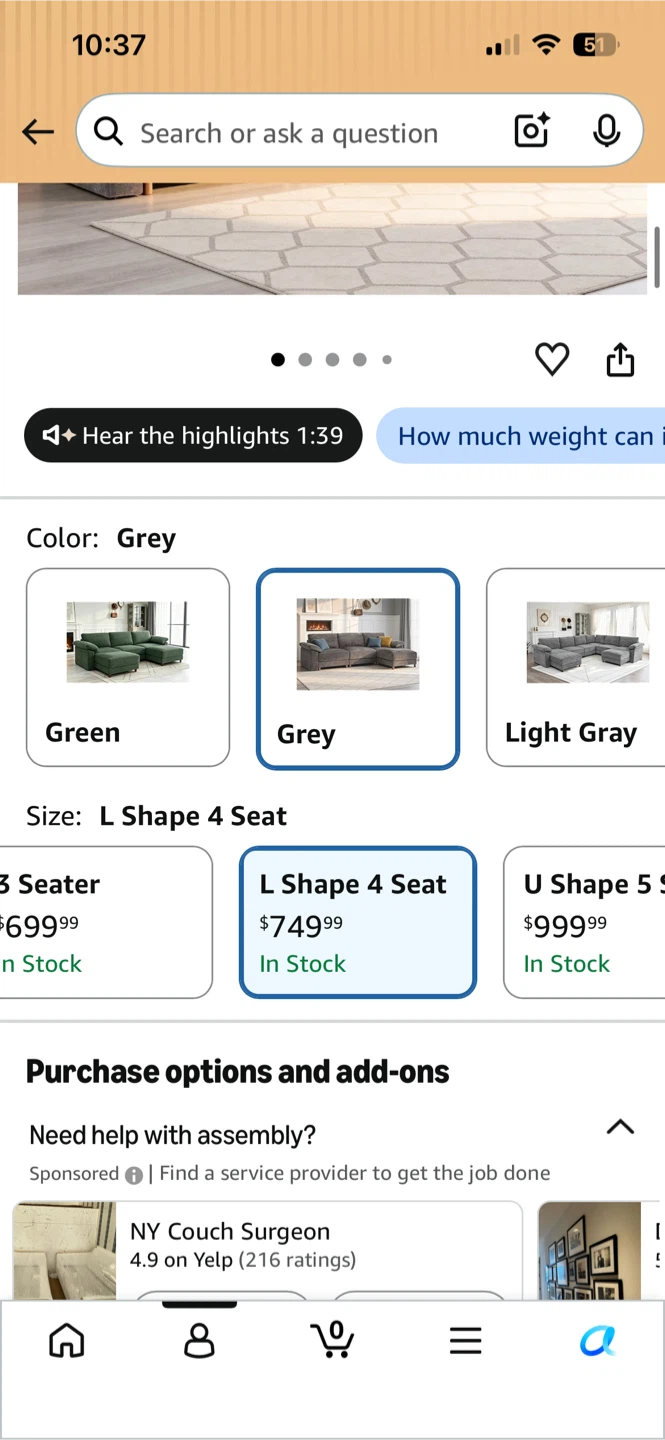Select the Light Gray color option
The image size is (665, 1440).
coord(576,667)
